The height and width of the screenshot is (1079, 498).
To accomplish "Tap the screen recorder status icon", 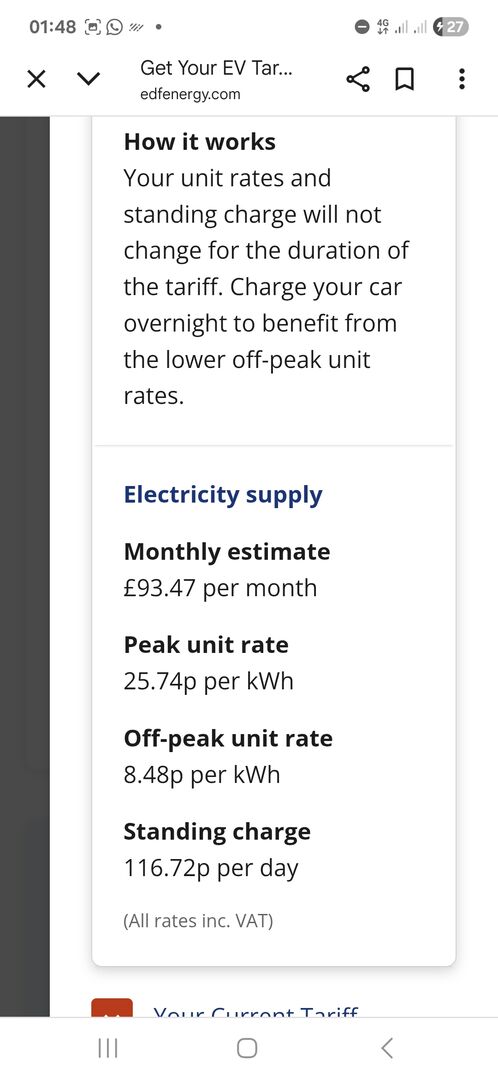I will pyautogui.click(x=93, y=27).
